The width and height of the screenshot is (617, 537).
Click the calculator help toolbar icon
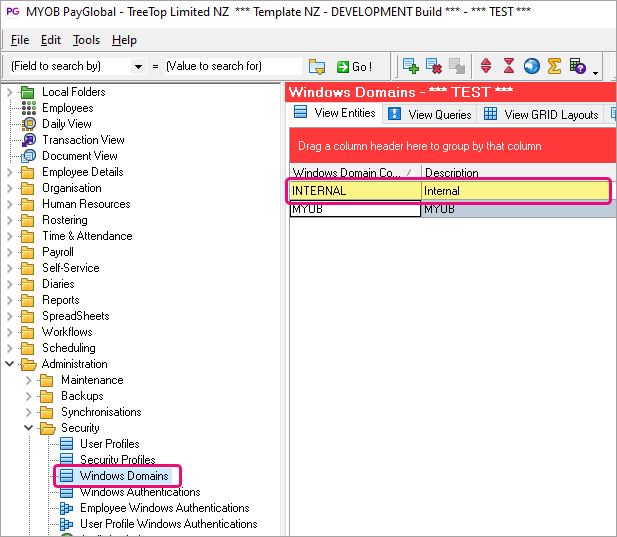coord(577,66)
